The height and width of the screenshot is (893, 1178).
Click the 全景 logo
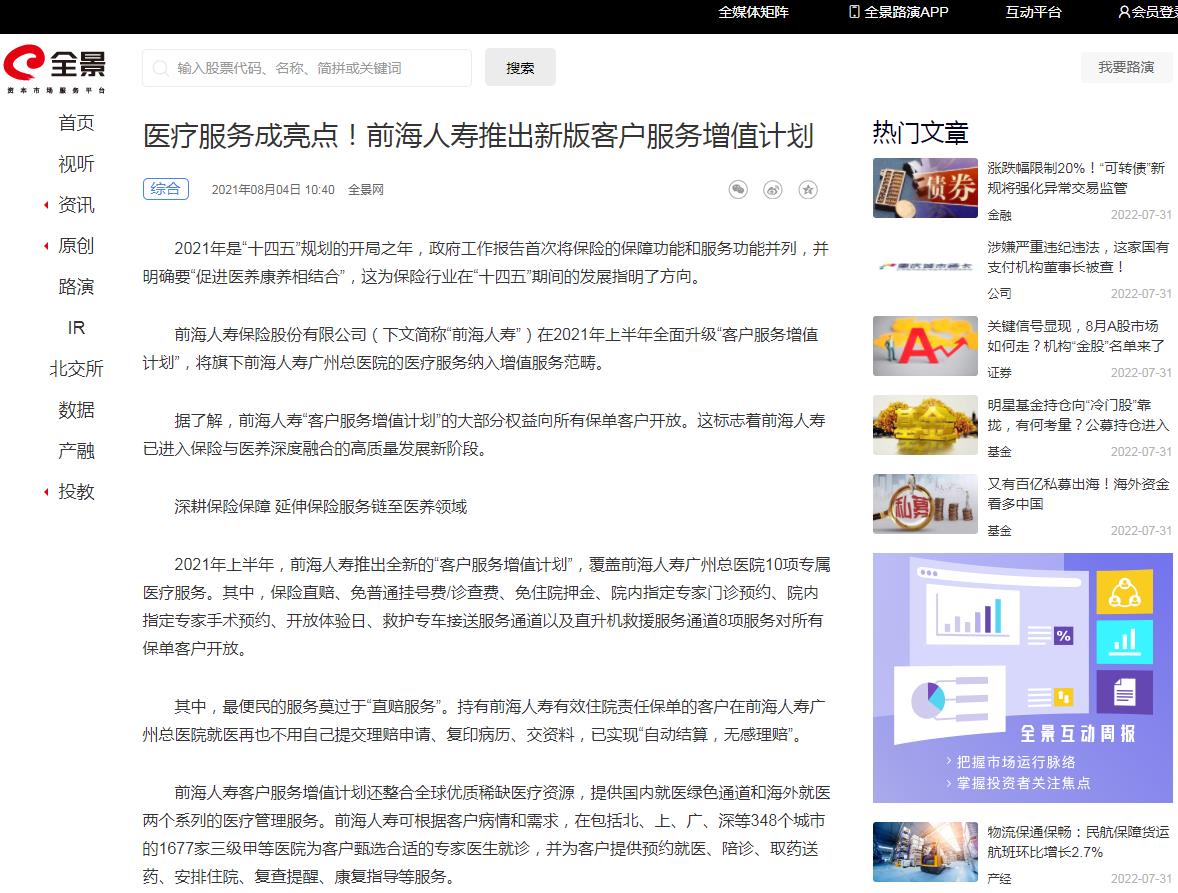[56, 68]
